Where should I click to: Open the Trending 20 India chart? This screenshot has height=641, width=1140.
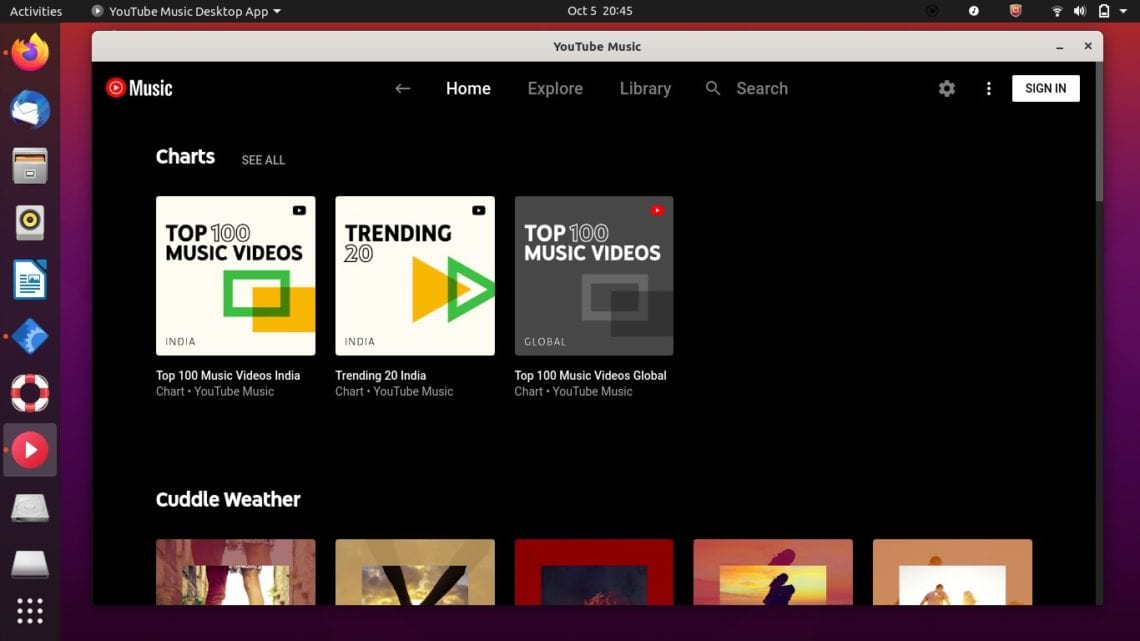414,275
